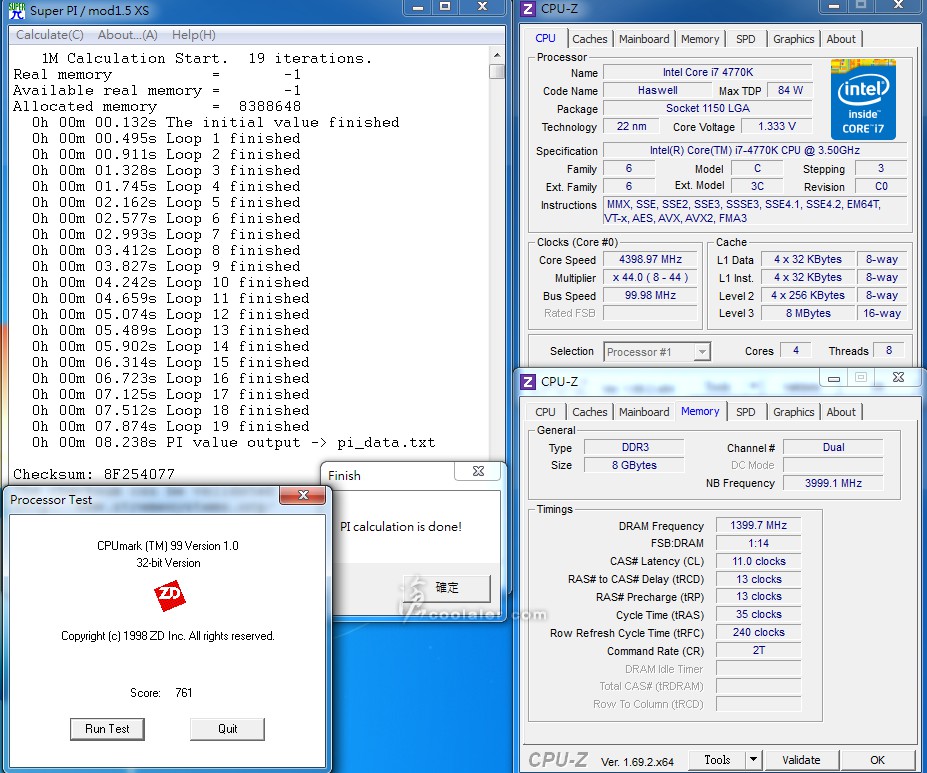Click the Score 761 value in Processor Test
The image size is (927, 773).
click(184, 693)
